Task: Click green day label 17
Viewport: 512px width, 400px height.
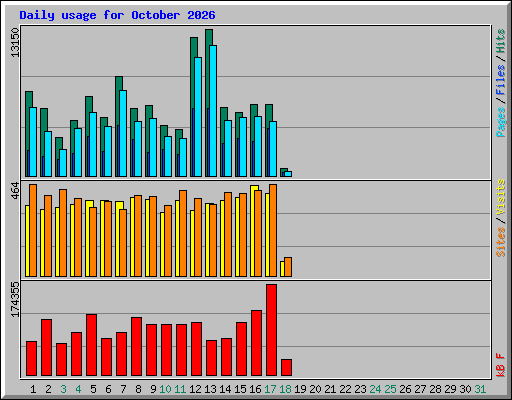Action: (270, 389)
